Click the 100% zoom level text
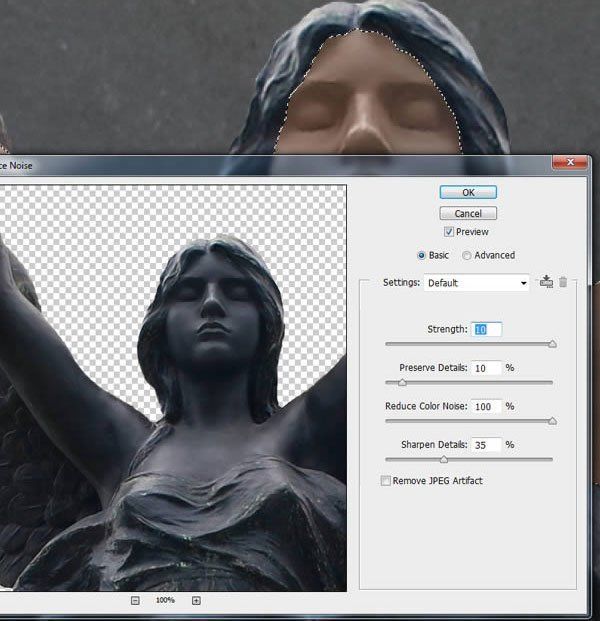The image size is (600, 621). tap(165, 600)
